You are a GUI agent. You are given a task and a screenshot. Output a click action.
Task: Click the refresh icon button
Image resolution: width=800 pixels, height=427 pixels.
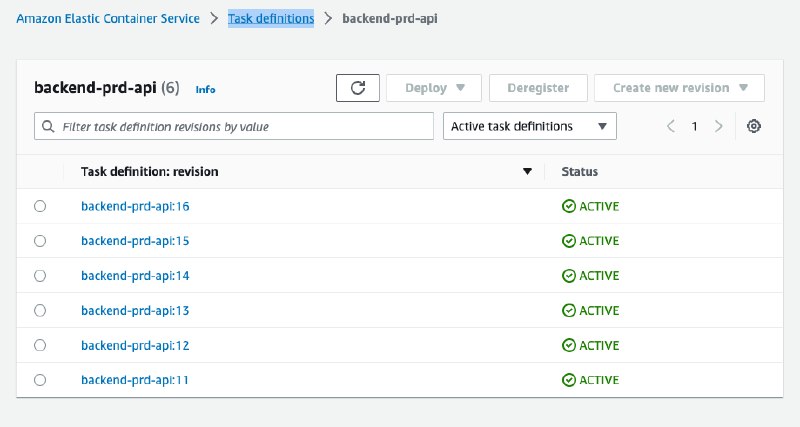358,88
